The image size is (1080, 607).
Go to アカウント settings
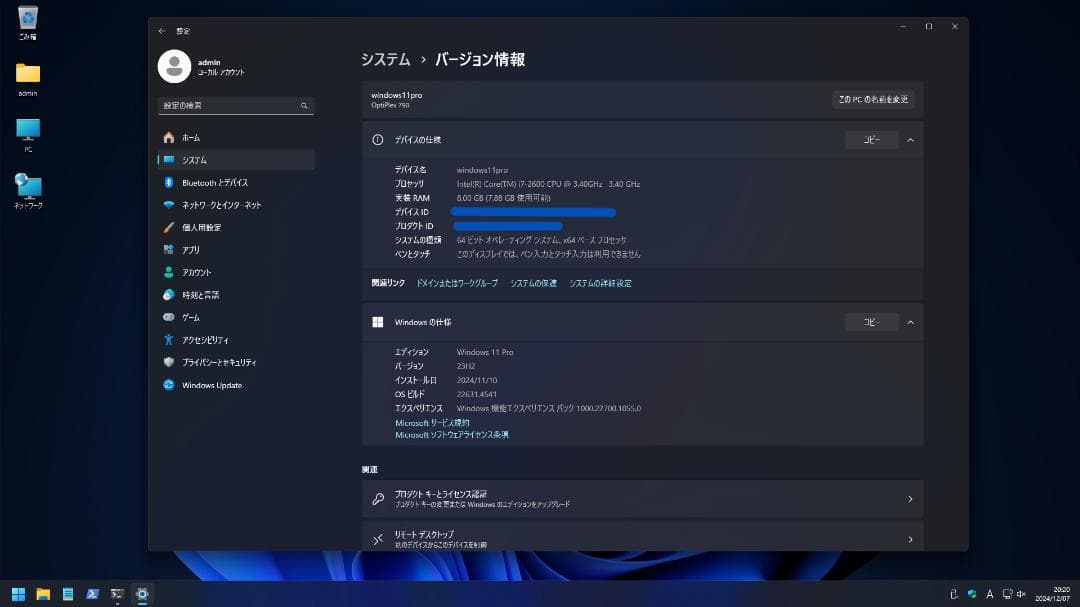click(196, 272)
